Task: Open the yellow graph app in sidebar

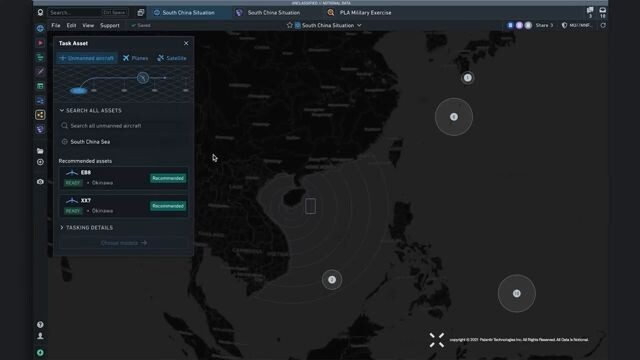Action: 40,115
